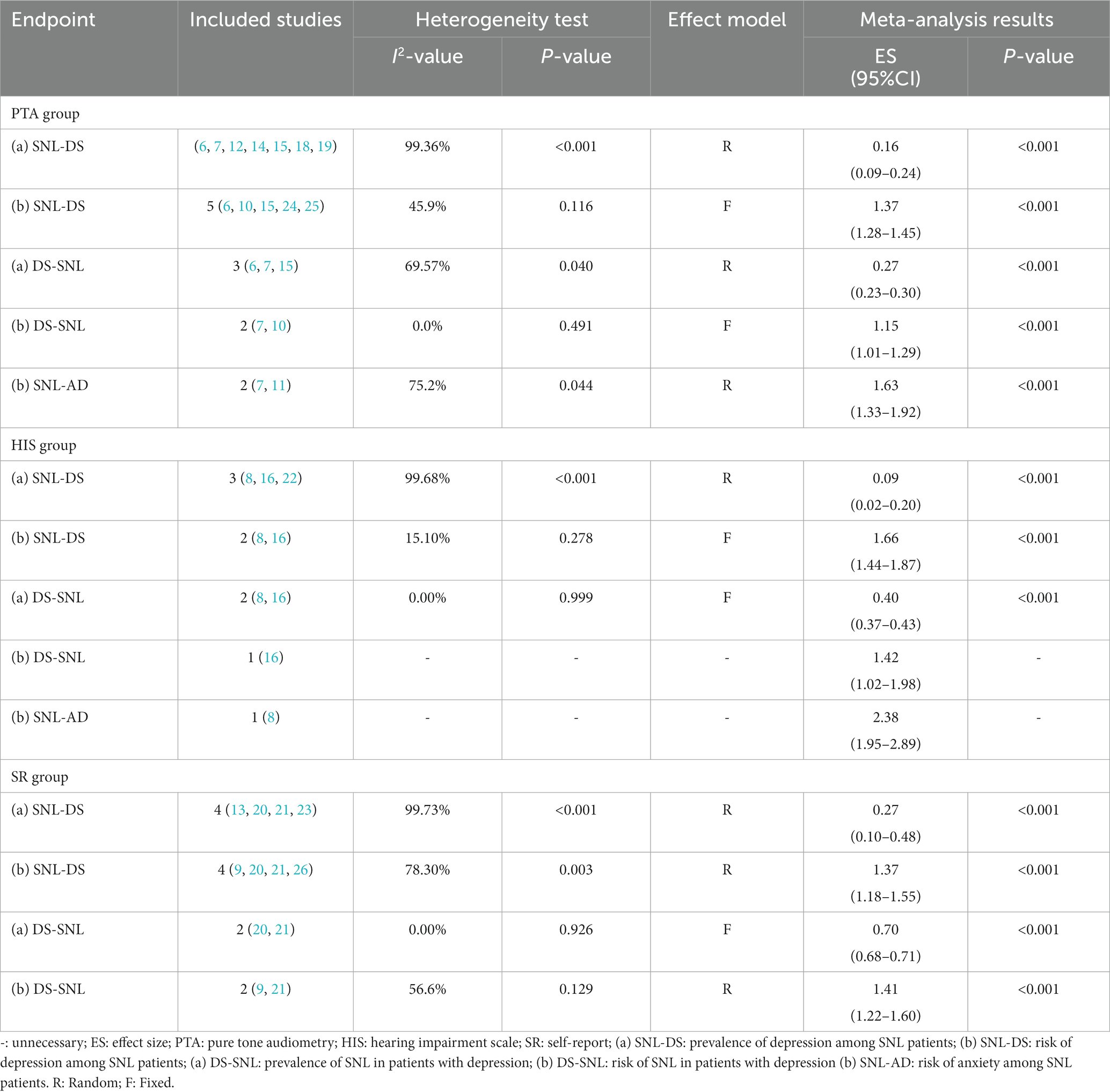Open reference 12 in PTA (a) SNL-DS row
The image size is (1110, 1092).
click(236, 147)
